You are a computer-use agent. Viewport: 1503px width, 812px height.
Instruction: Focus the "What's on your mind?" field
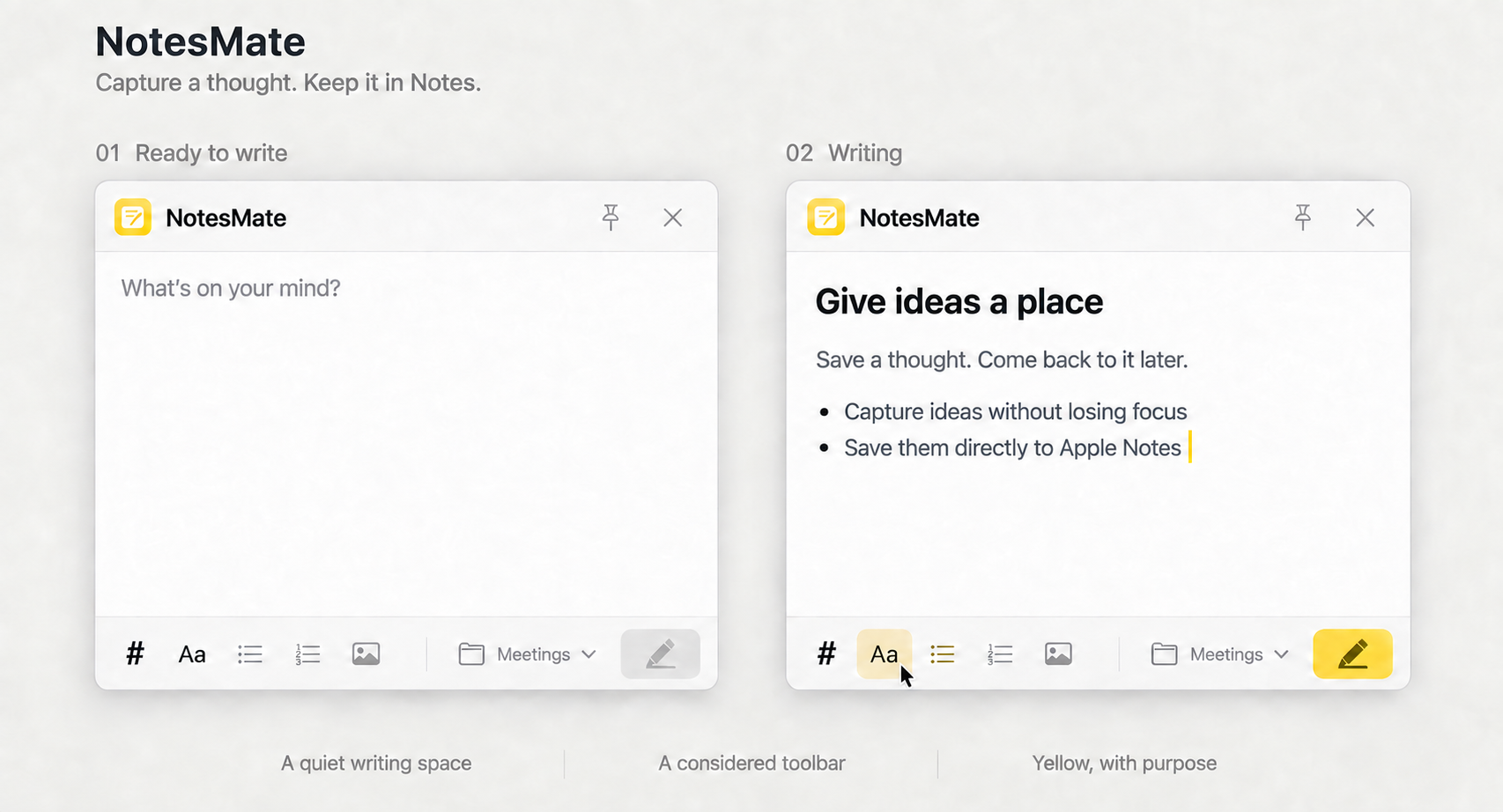[406, 433]
